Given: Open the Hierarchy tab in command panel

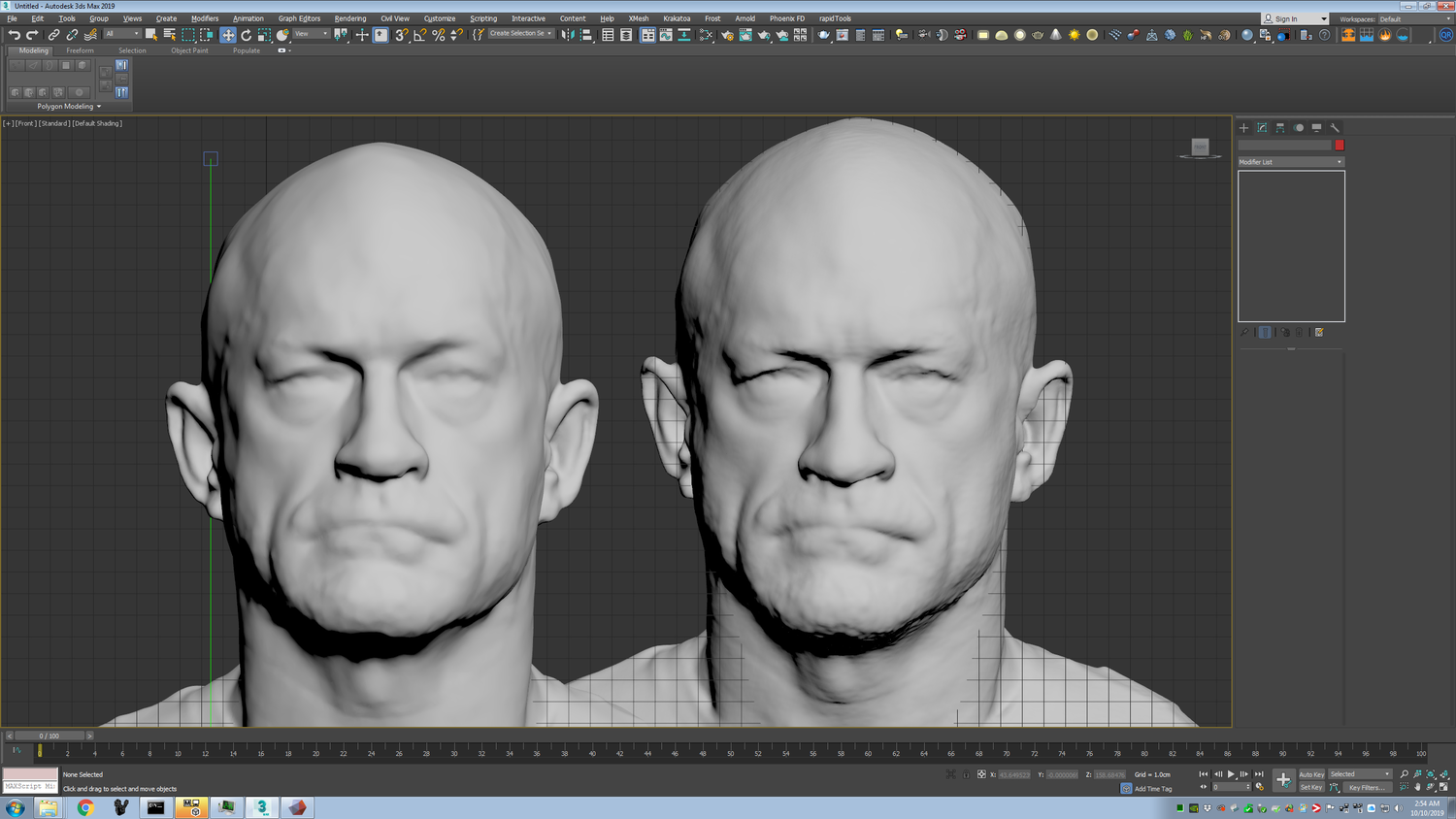Looking at the screenshot, I should (x=1280, y=127).
